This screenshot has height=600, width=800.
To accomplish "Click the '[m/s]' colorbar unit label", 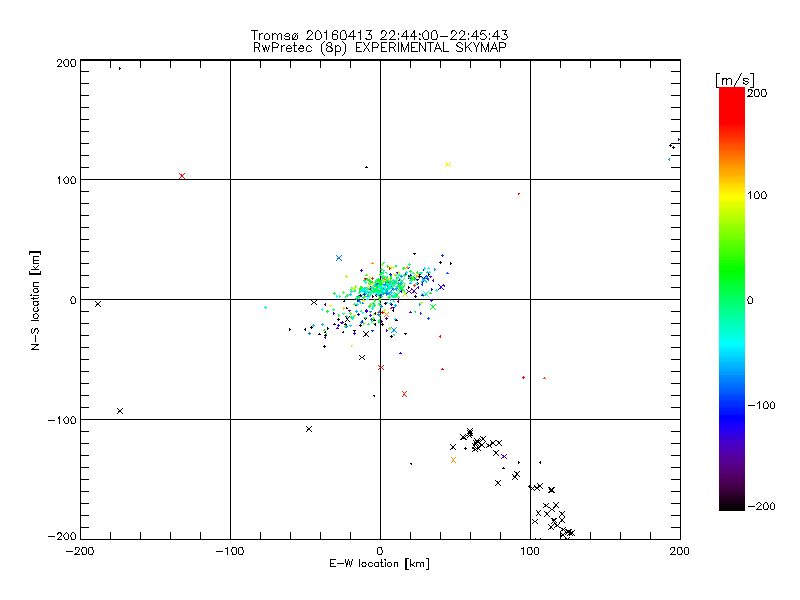I will (735, 80).
